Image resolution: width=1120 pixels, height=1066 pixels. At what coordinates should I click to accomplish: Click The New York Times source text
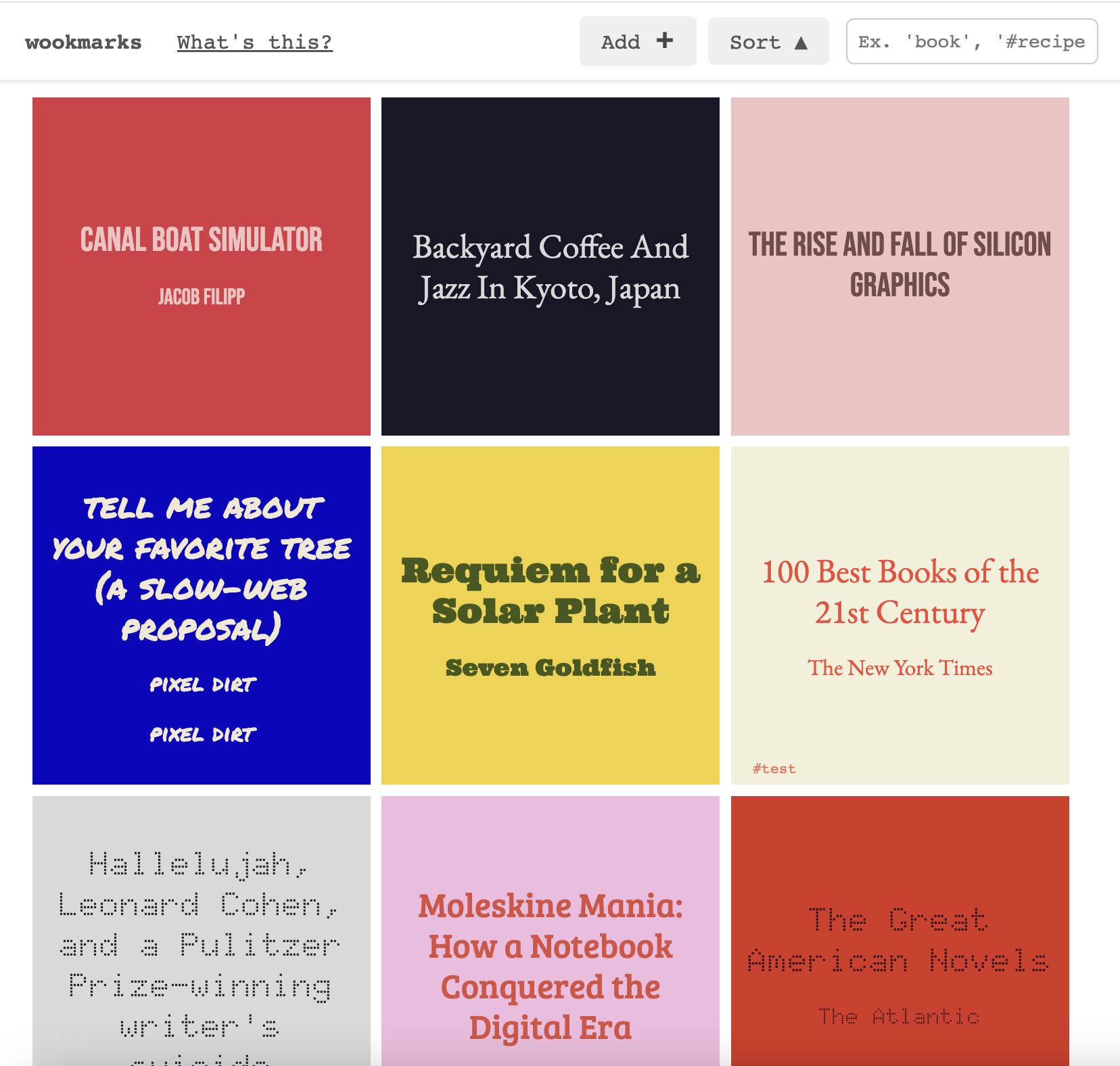click(x=900, y=668)
